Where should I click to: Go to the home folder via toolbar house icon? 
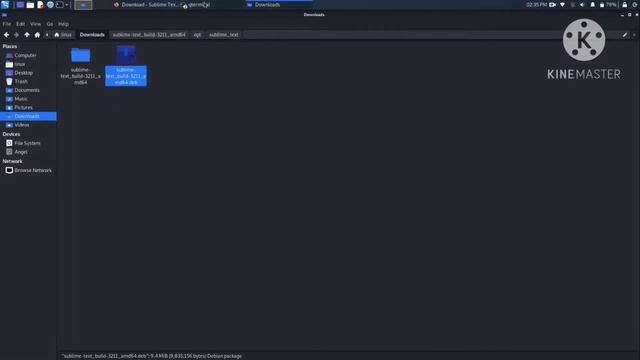pyautogui.click(x=37, y=35)
